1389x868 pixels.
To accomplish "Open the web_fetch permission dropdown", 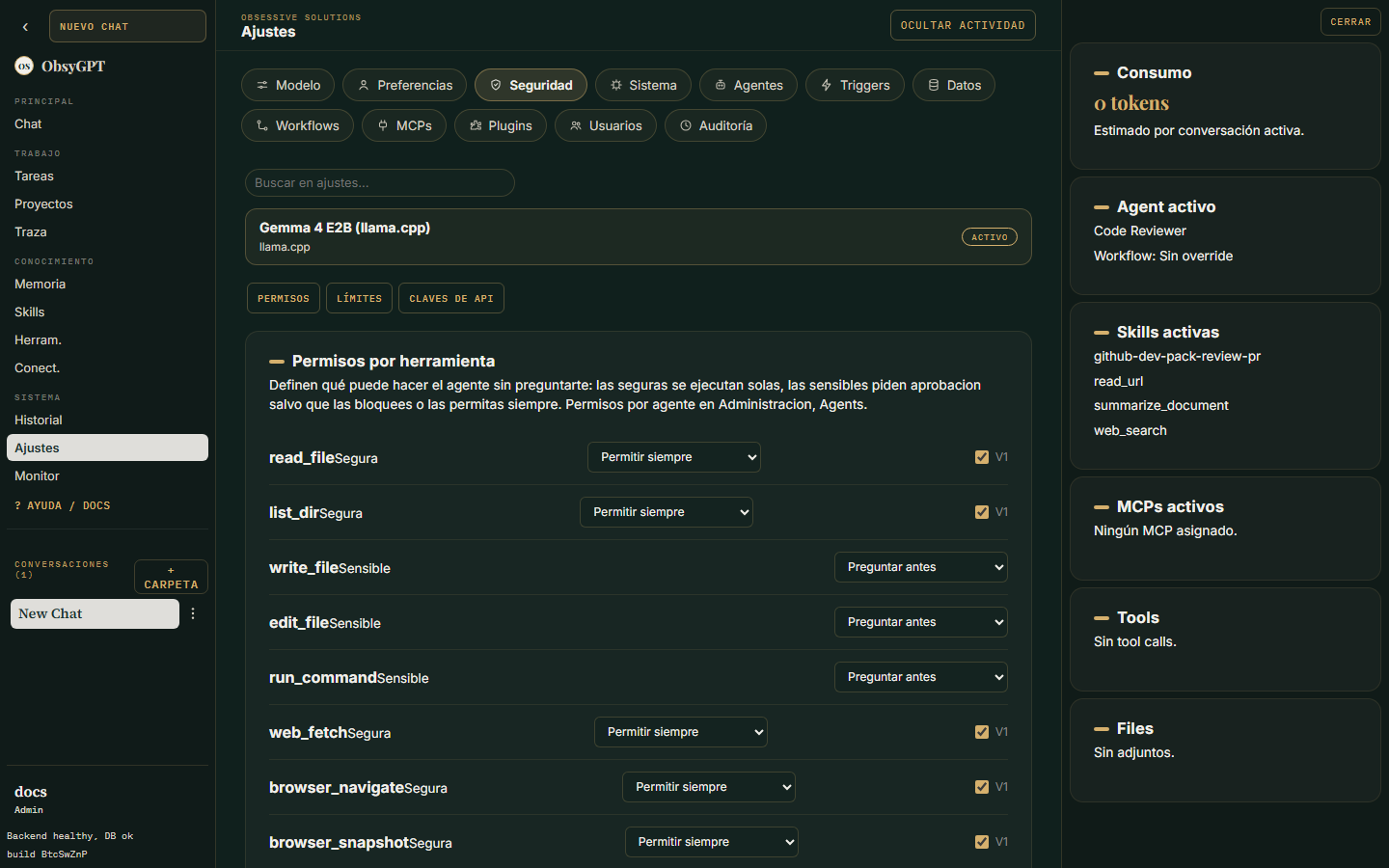I will [681, 732].
